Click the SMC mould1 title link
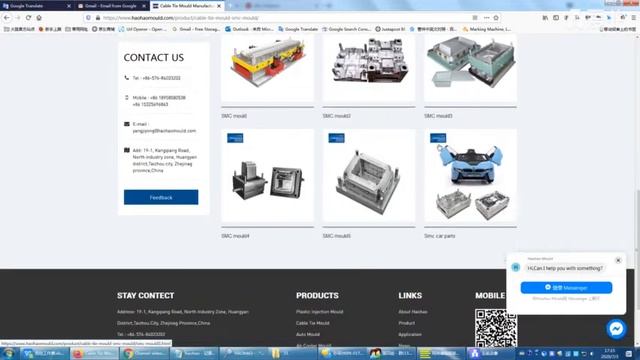 point(234,116)
